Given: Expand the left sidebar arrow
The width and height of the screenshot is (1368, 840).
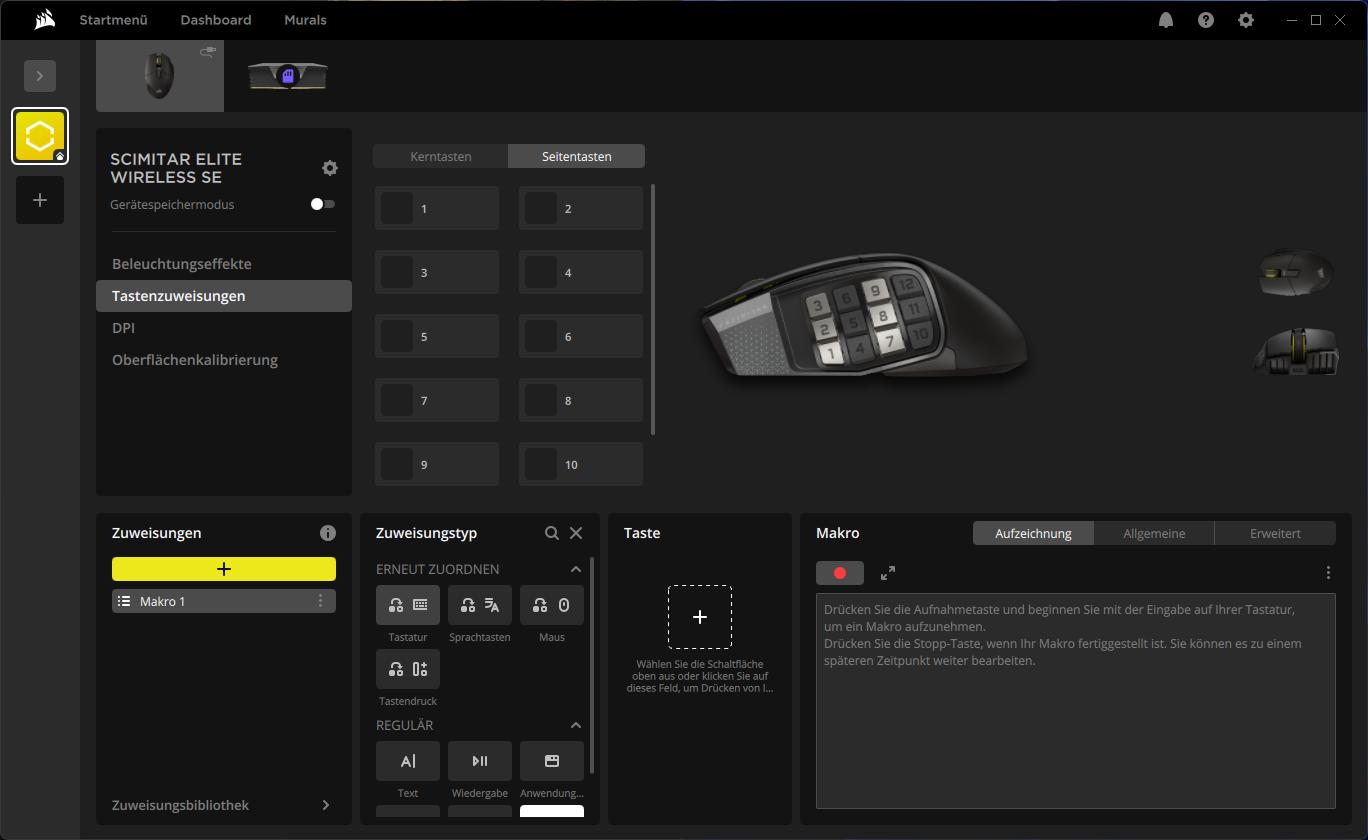Looking at the screenshot, I should [40, 76].
